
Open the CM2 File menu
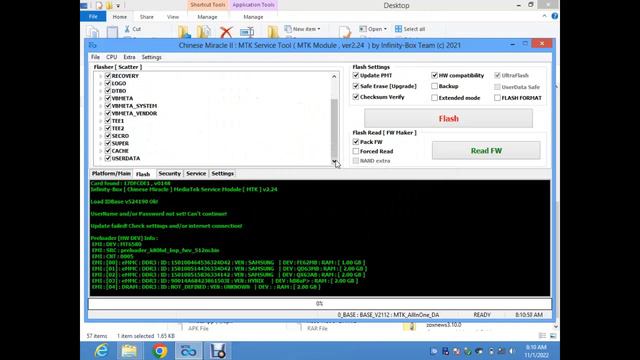[x=95, y=57]
